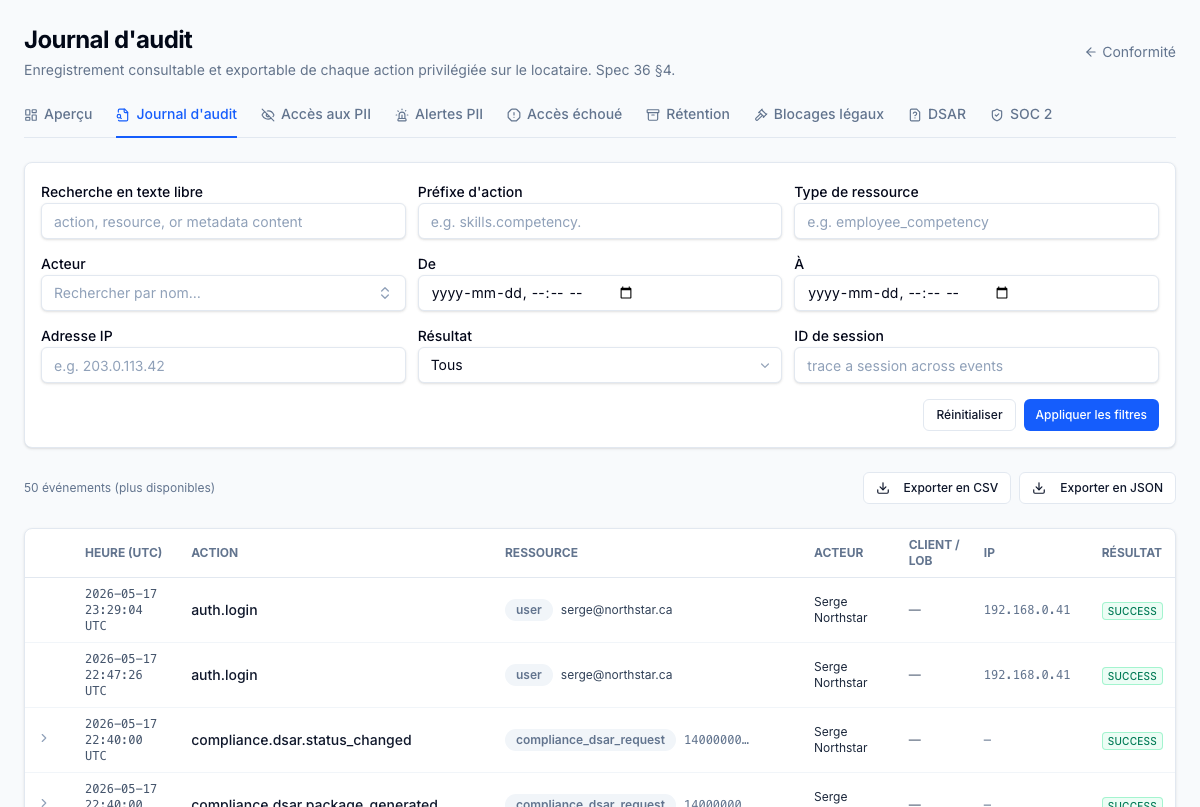Switch to the Accès aux PII tab
Viewport: 1200px width, 807px height.
[316, 114]
